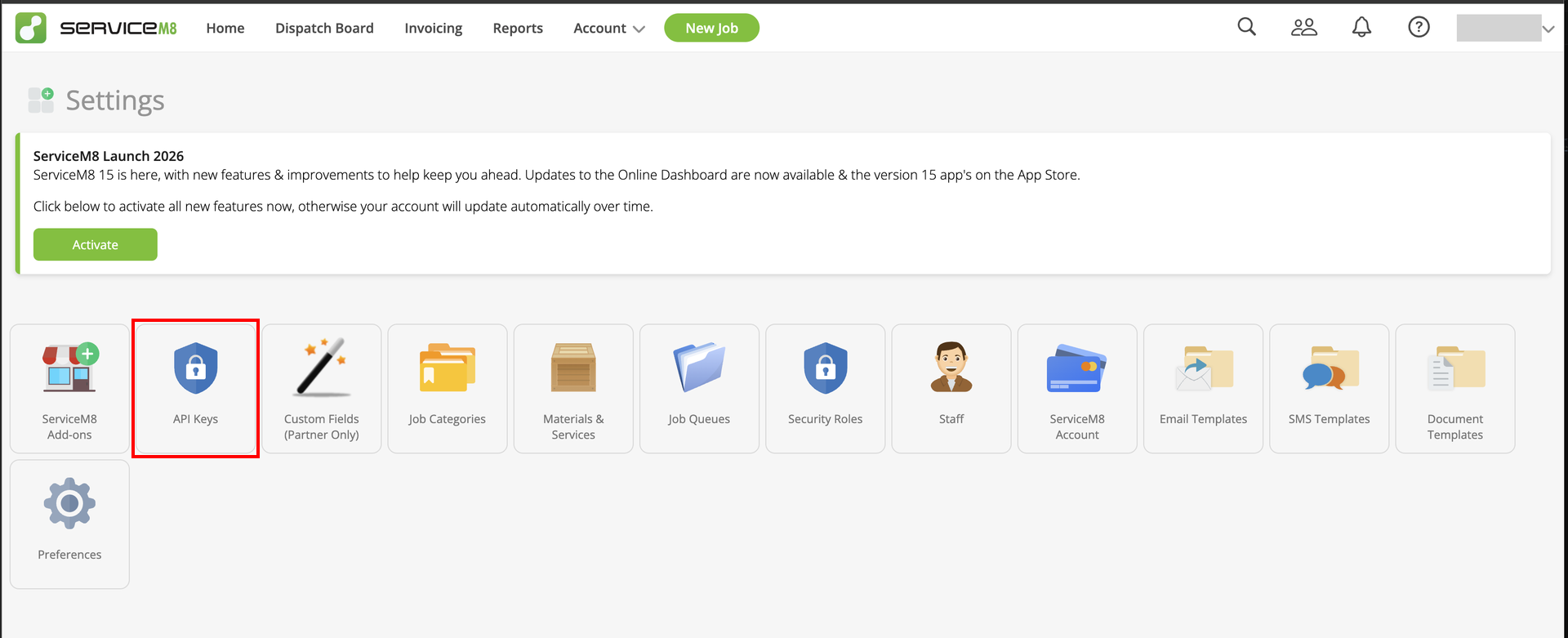Click the New Job button
1568x638 pixels.
click(711, 28)
